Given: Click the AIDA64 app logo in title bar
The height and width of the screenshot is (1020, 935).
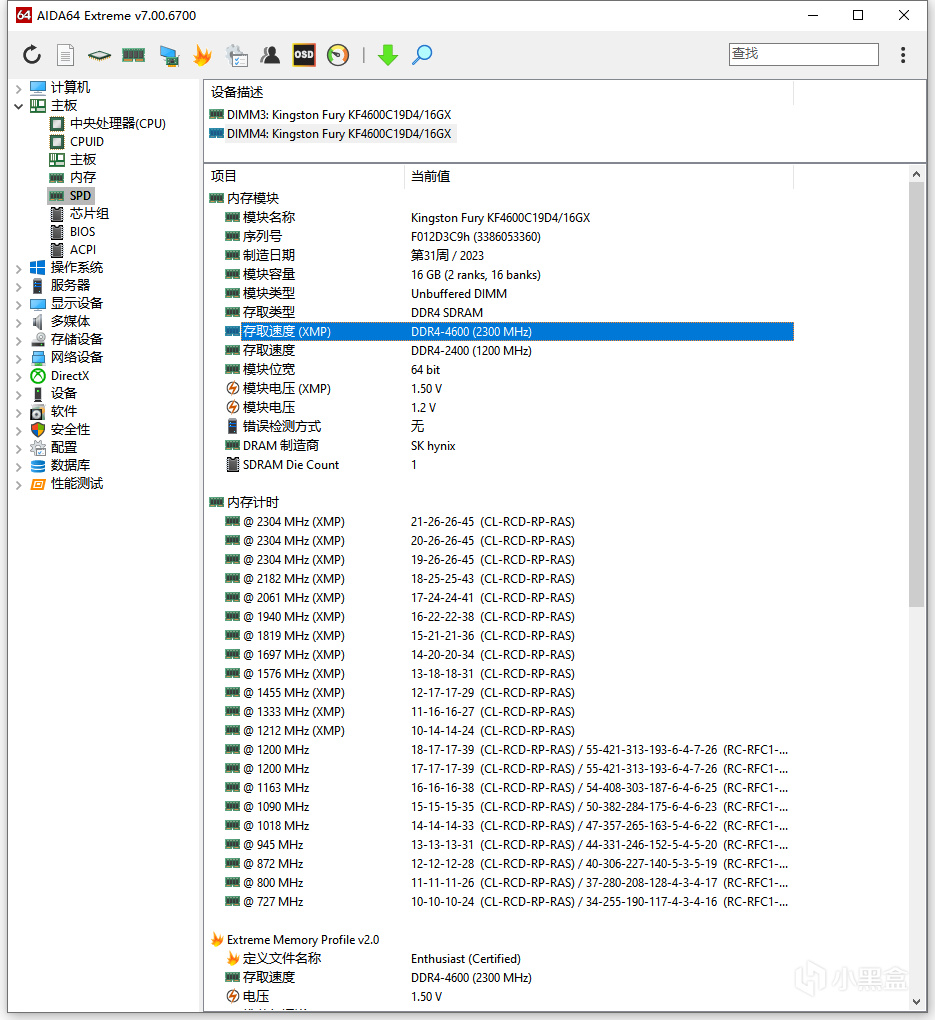Looking at the screenshot, I should pyautogui.click(x=23, y=15).
